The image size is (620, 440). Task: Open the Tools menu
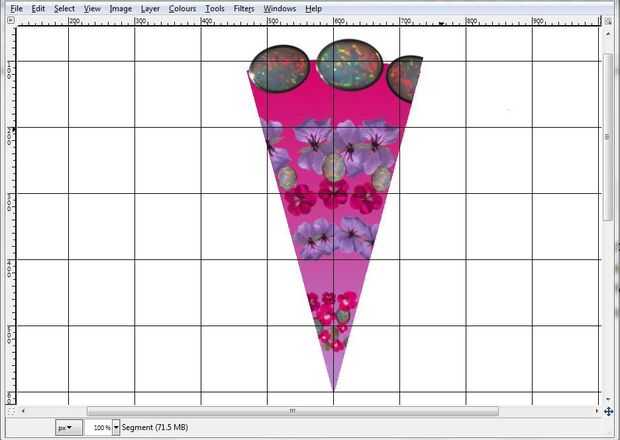[x=215, y=8]
